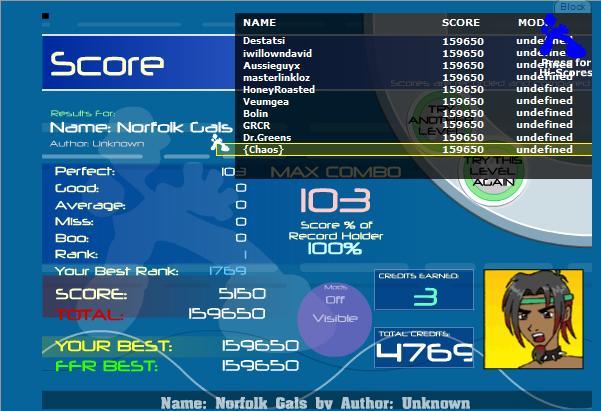Sort by the SCORE column header
Screen dimensions: 601x411
pos(461,22)
